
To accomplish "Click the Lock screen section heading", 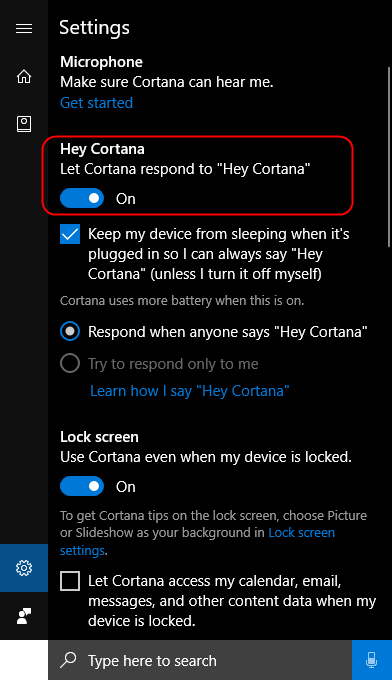I will 99,437.
